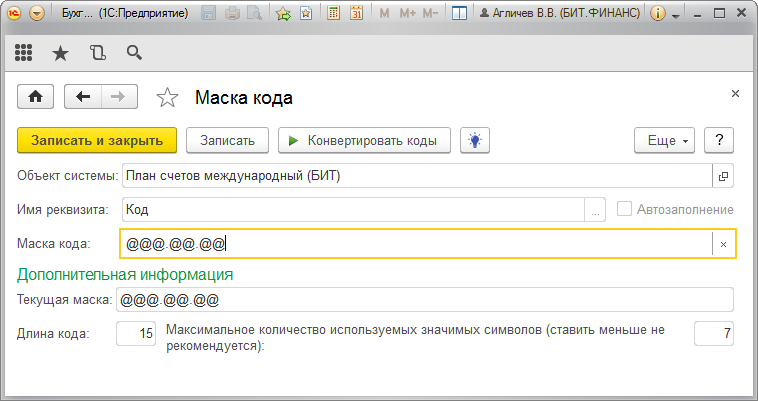
Task: Click into the Длина кода field
Action: [x=137, y=333]
